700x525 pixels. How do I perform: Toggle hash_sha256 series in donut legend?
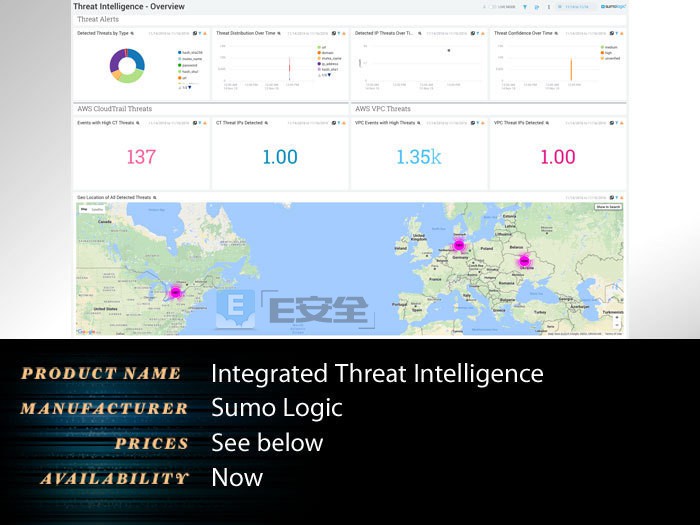coord(190,53)
